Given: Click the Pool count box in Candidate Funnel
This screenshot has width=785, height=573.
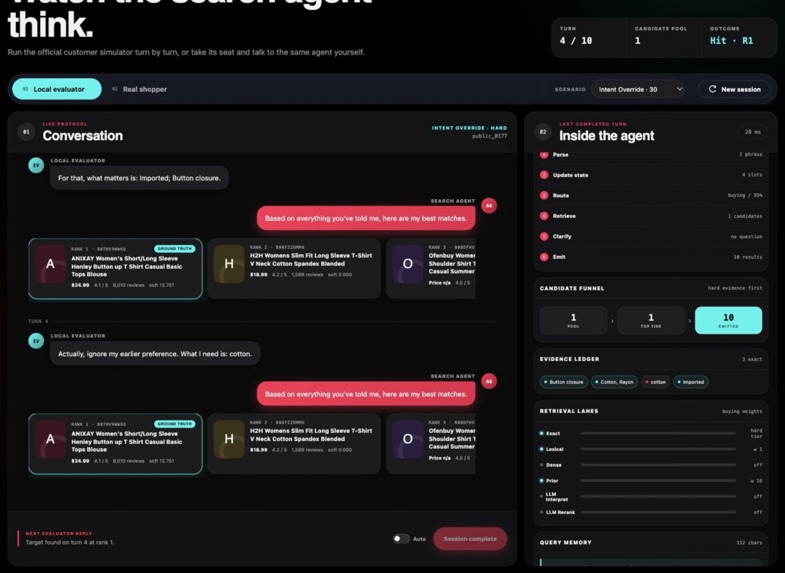Looking at the screenshot, I should (573, 320).
